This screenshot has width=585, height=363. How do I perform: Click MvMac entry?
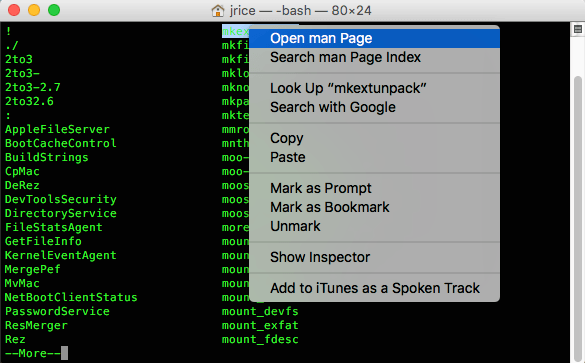22,284
